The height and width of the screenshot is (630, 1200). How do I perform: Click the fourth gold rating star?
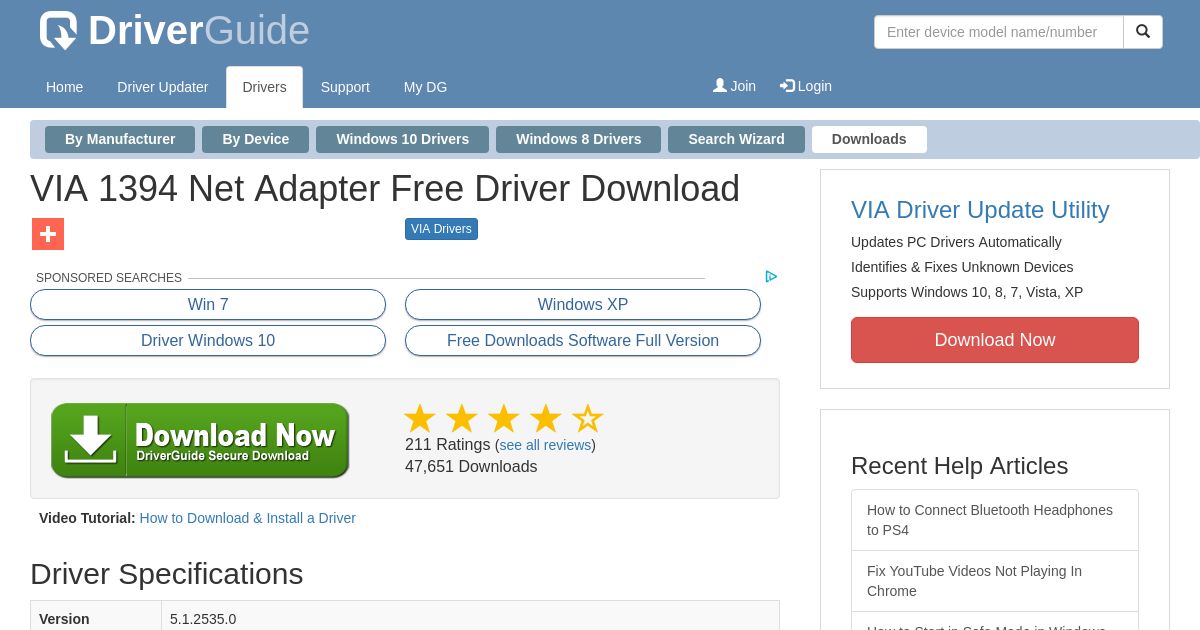pos(546,418)
